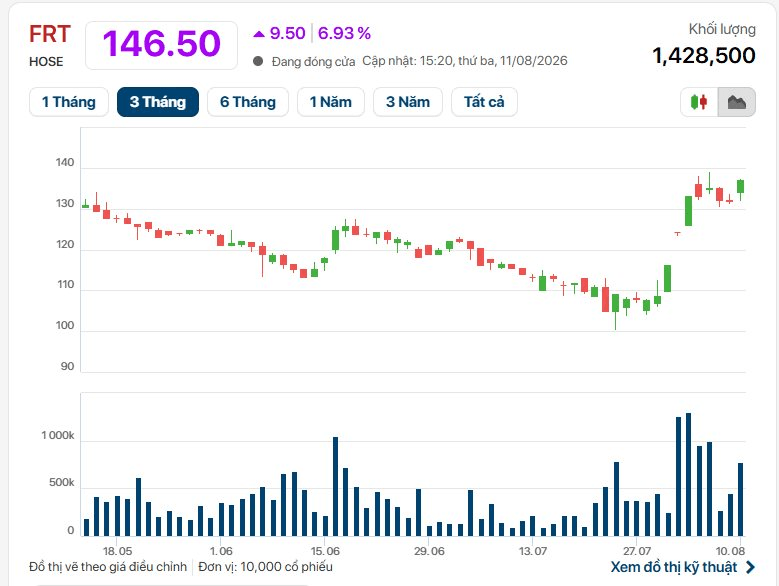779x586 pixels.
Task: Click the purple up-triangle change indicator
Action: coord(259,34)
